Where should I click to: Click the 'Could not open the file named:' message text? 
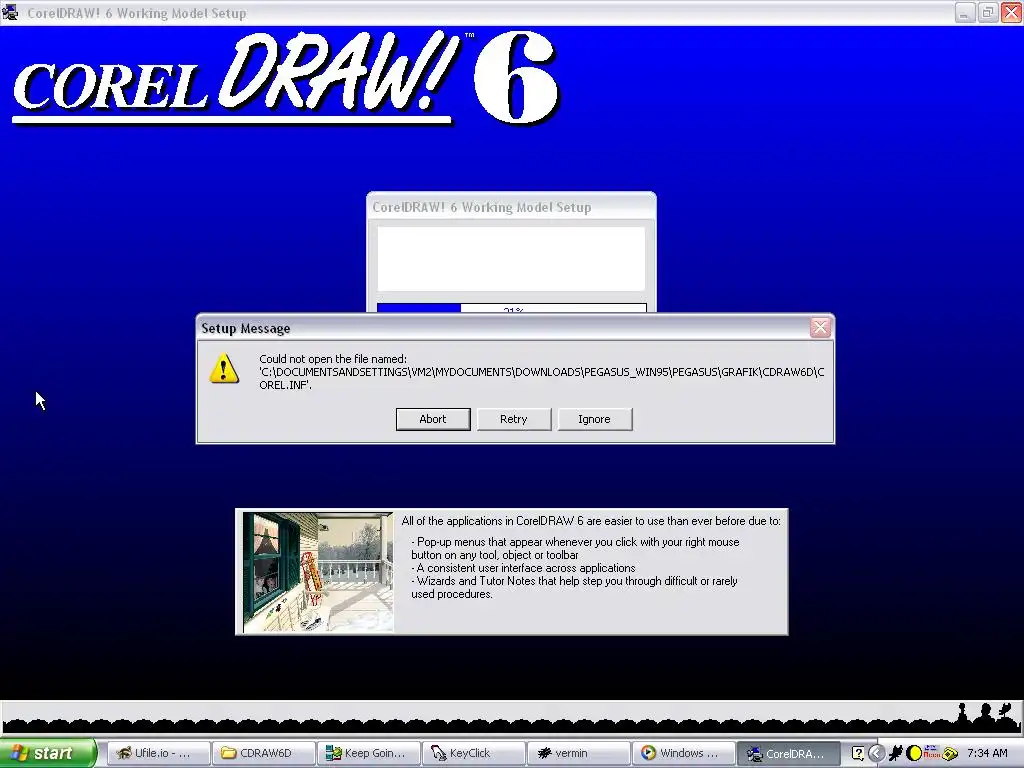333,359
